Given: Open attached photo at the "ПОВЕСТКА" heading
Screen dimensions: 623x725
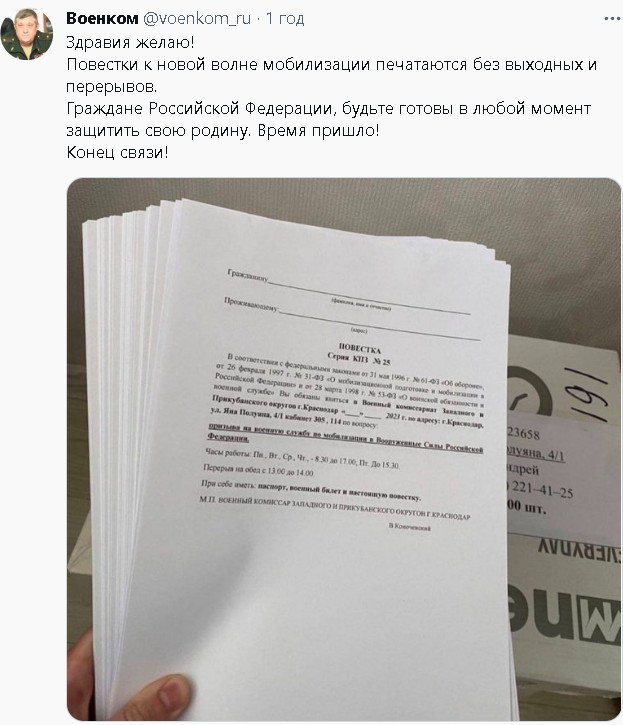Looking at the screenshot, I should click(x=359, y=348).
